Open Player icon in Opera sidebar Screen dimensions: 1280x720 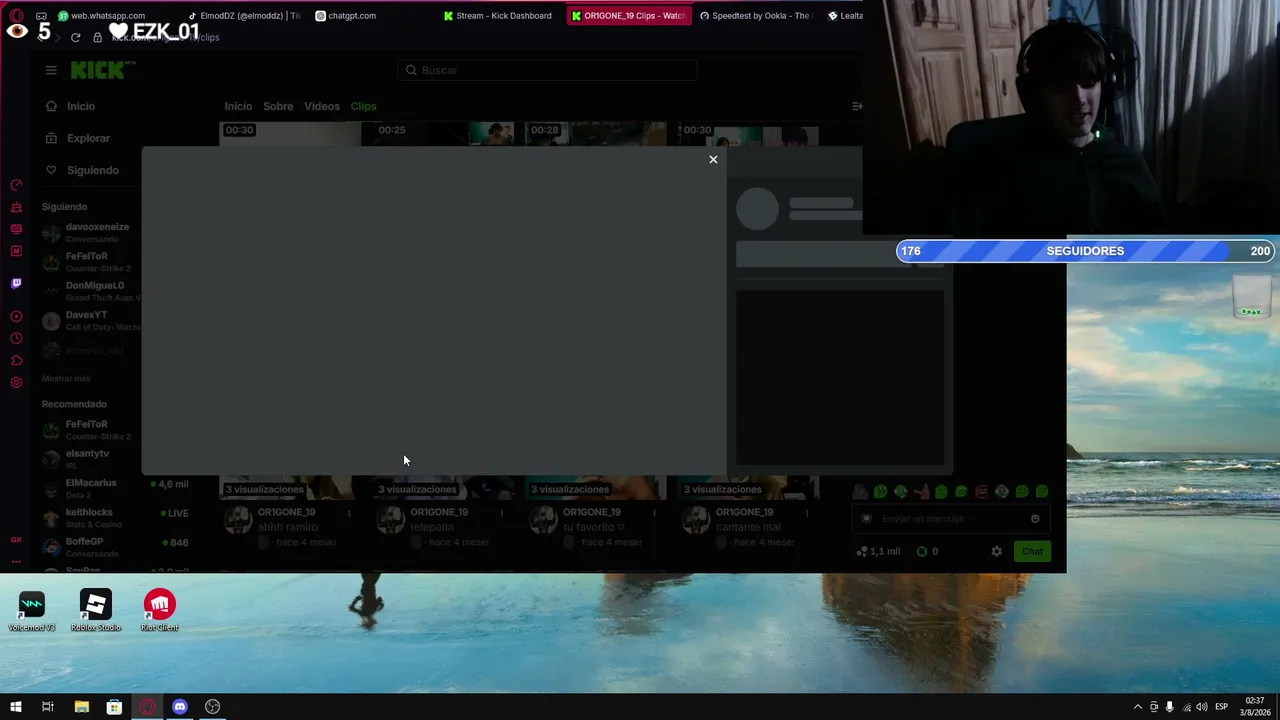16,316
